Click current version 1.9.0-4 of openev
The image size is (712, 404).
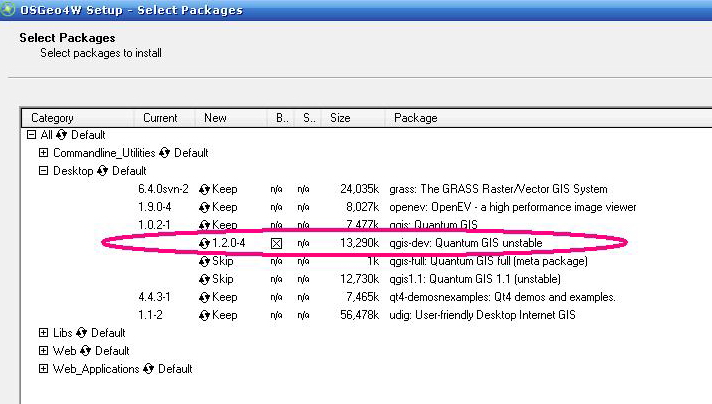[x=155, y=207]
